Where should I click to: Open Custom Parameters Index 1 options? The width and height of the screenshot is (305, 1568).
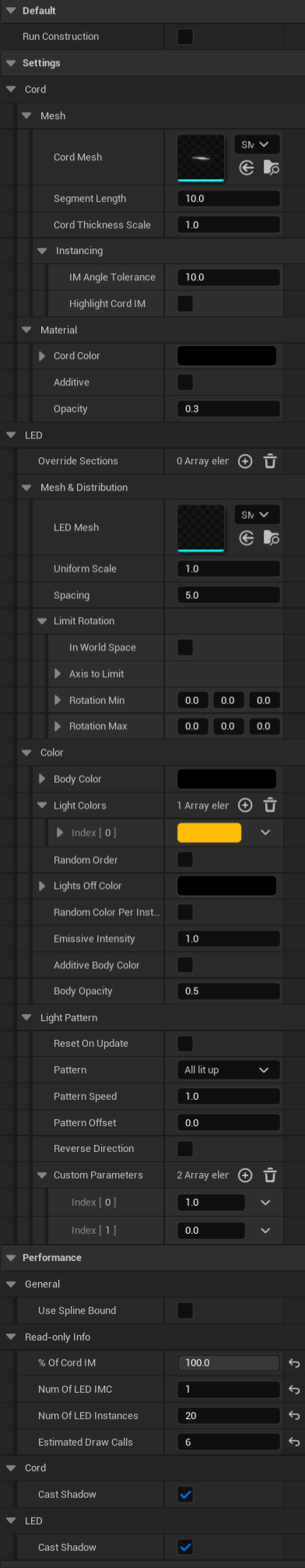point(265,1230)
